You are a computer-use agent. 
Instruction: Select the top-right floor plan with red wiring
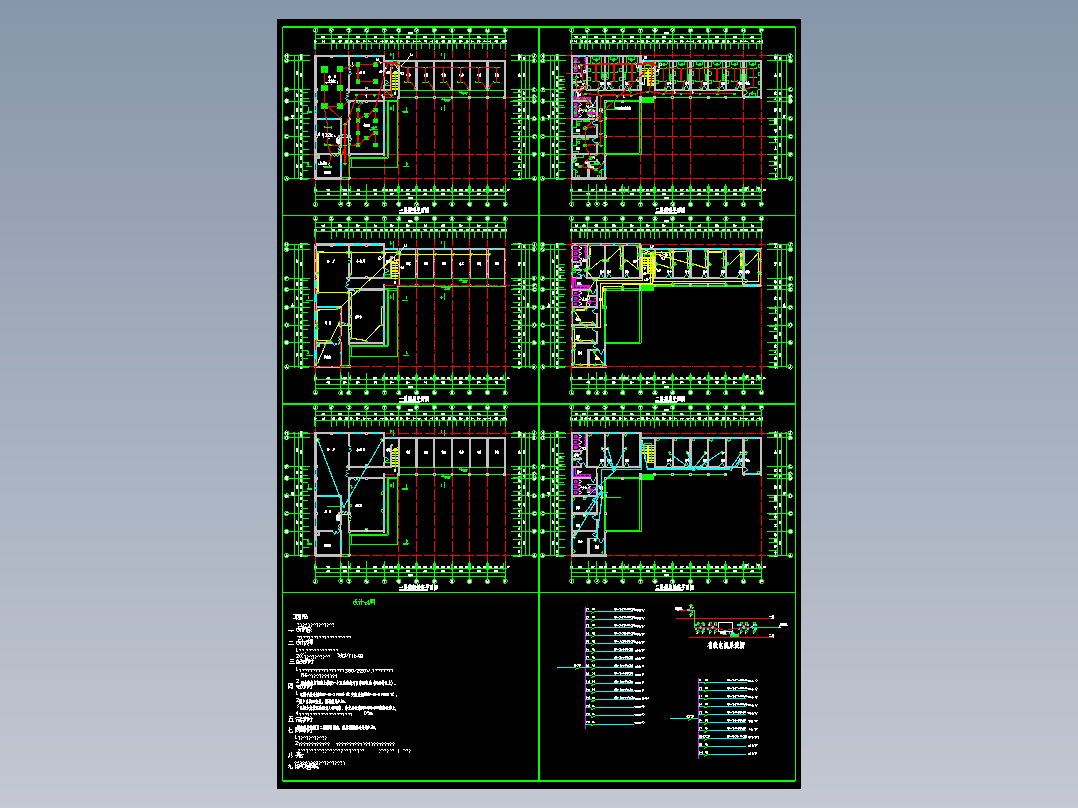point(667,120)
